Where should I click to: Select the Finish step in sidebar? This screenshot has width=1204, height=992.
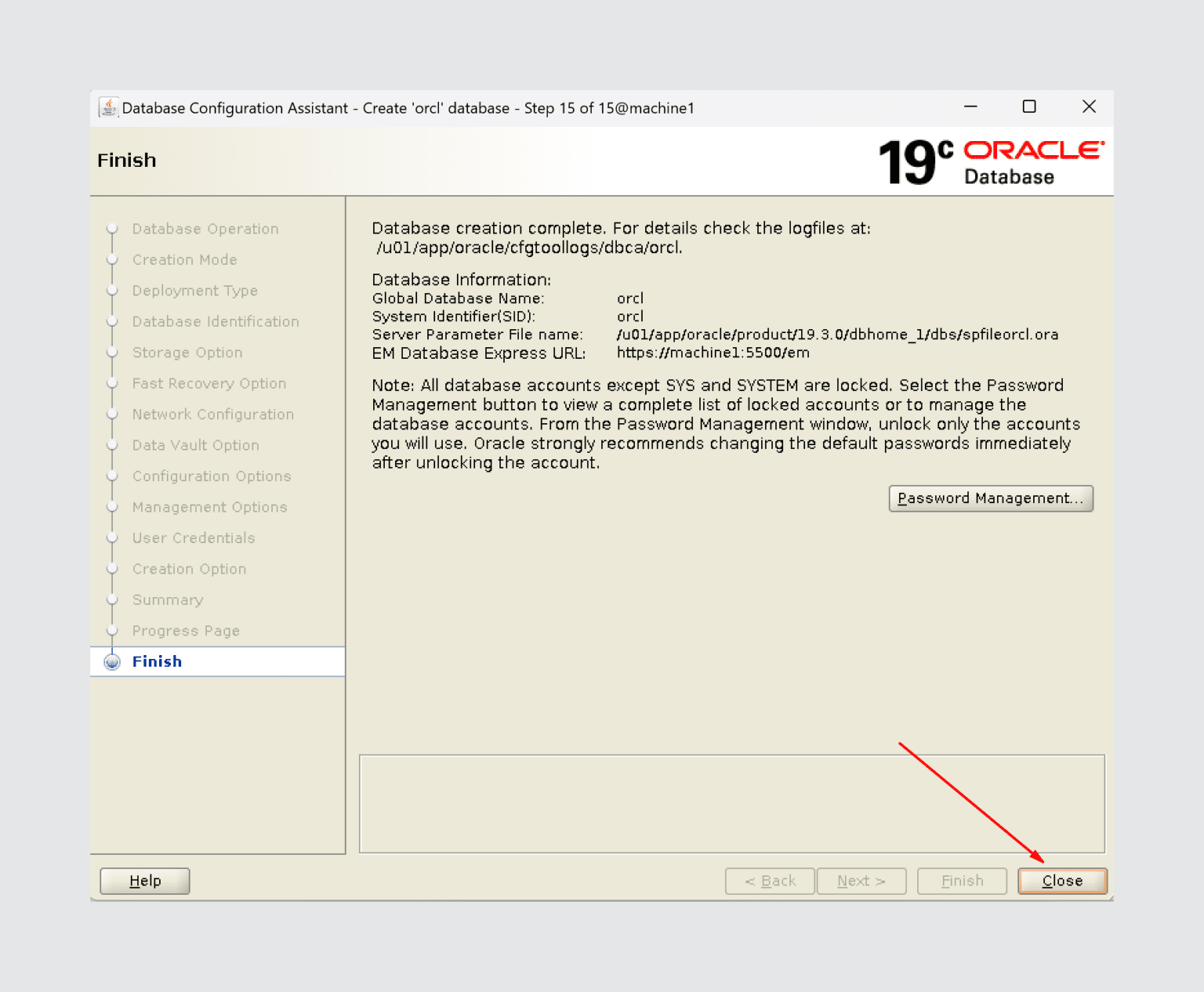tap(157, 662)
